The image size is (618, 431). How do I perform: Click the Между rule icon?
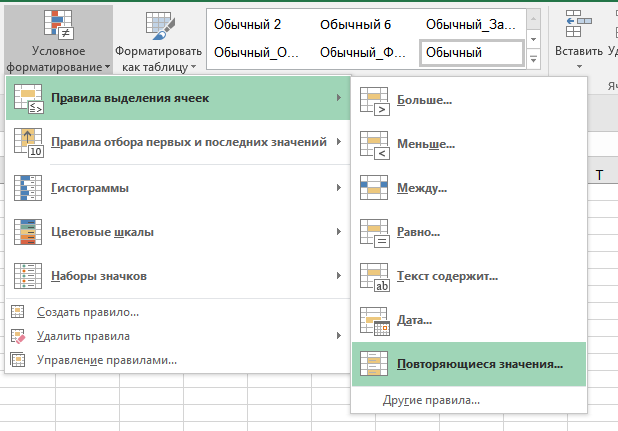[373, 188]
